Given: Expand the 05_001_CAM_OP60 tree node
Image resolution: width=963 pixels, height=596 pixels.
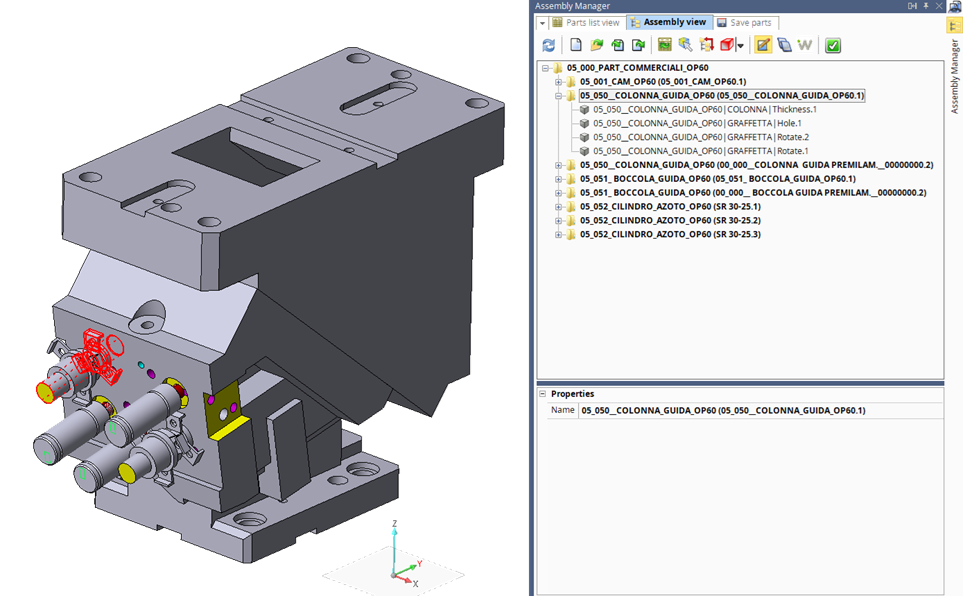Looking at the screenshot, I should click(x=559, y=81).
